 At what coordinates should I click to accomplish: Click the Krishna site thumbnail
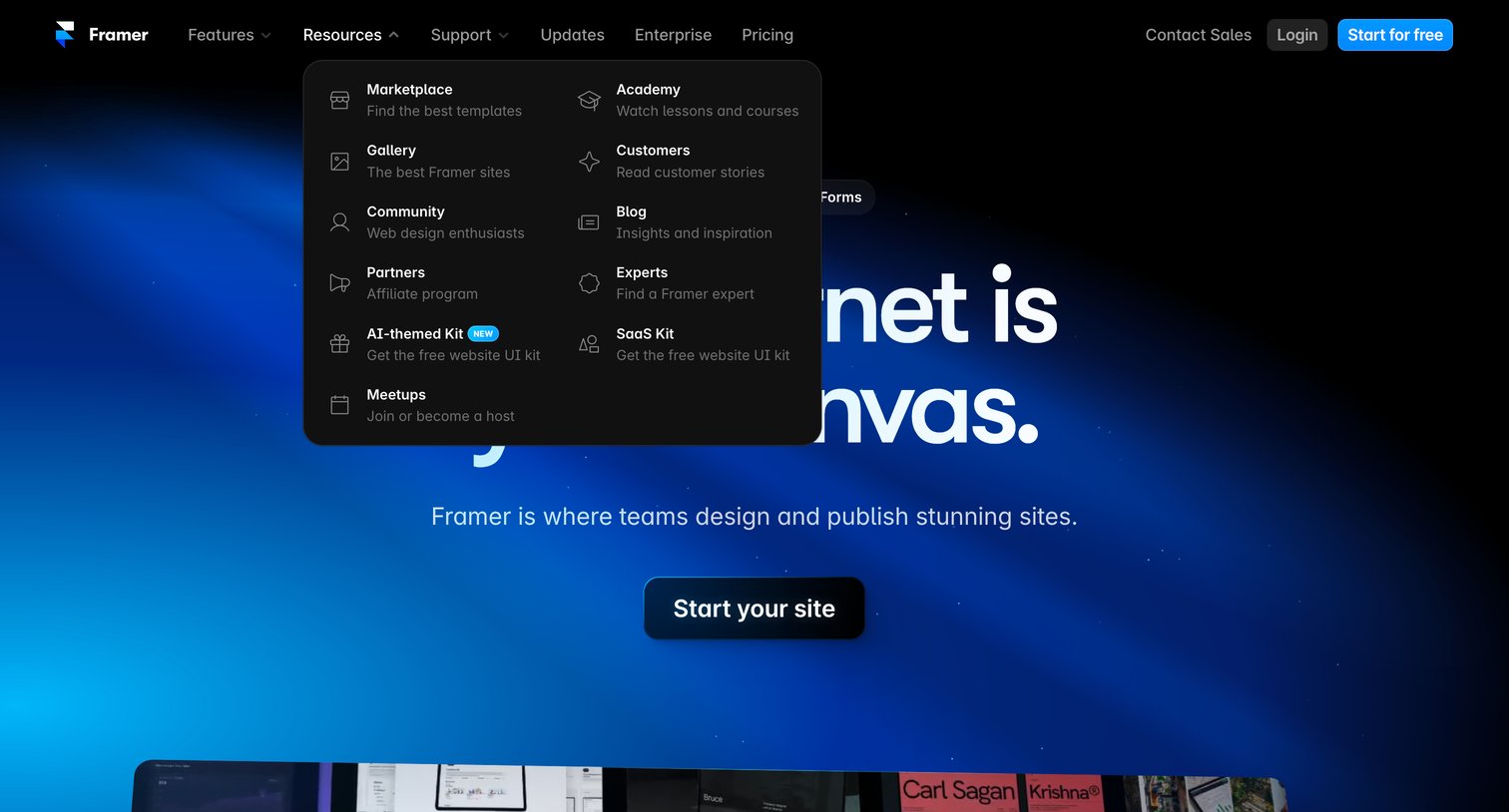(1064, 792)
